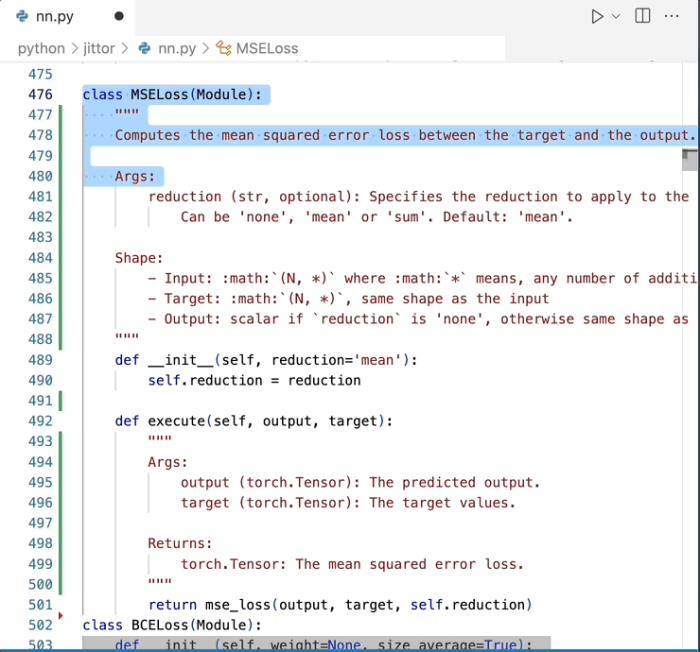Select the nn.py editor tab
700x652 pixels.
[67, 17]
